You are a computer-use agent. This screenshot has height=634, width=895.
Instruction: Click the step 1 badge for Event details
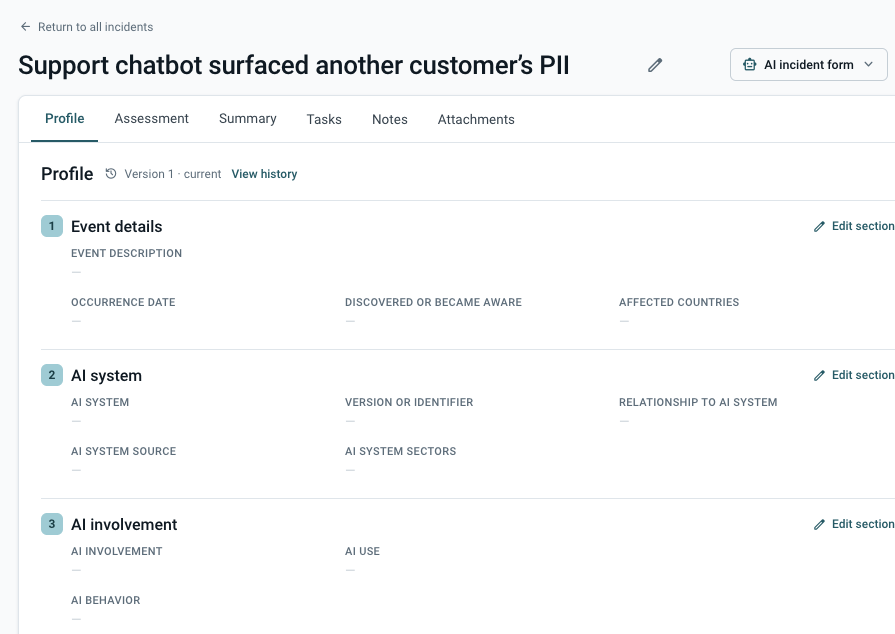(x=52, y=226)
